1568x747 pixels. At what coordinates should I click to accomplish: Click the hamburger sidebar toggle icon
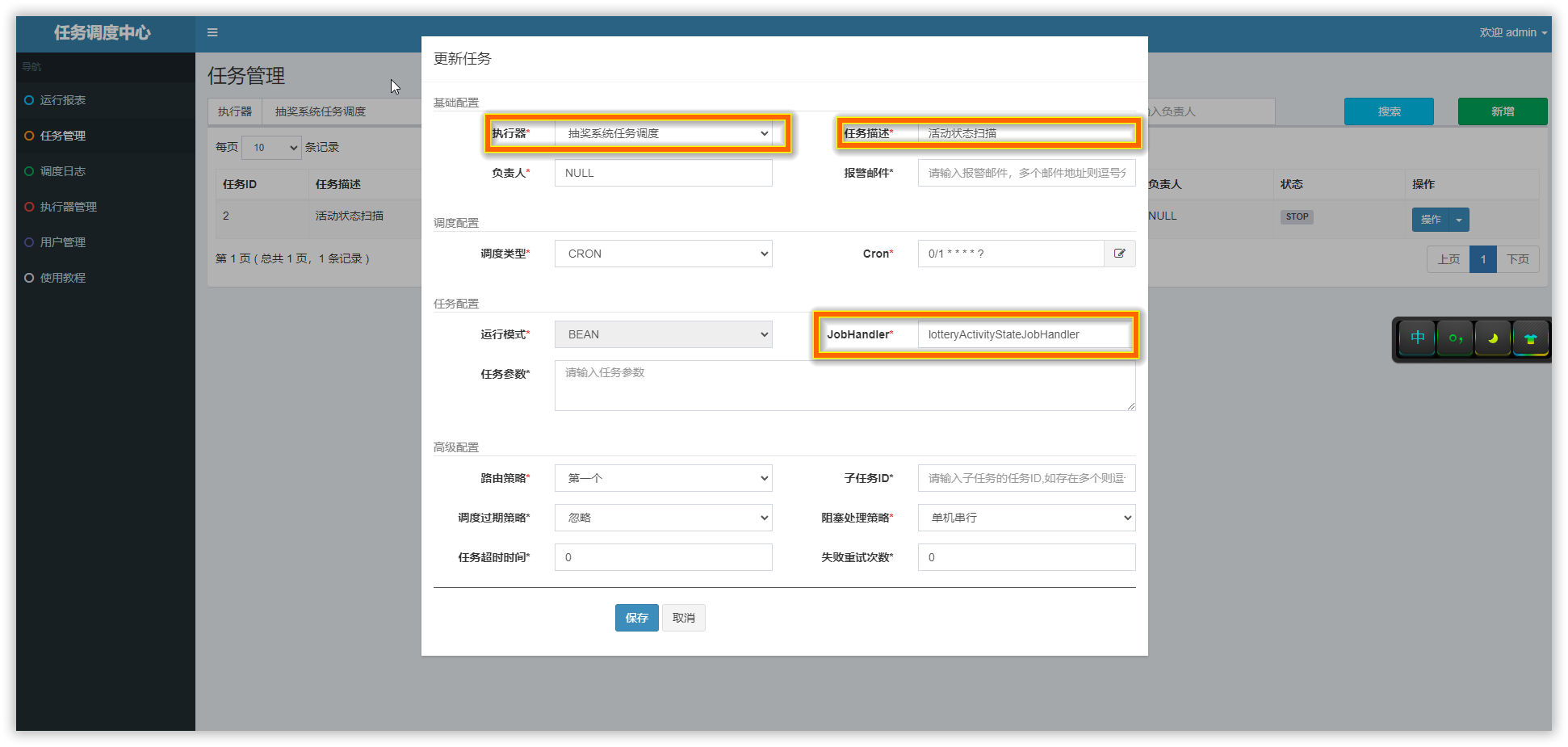click(212, 32)
